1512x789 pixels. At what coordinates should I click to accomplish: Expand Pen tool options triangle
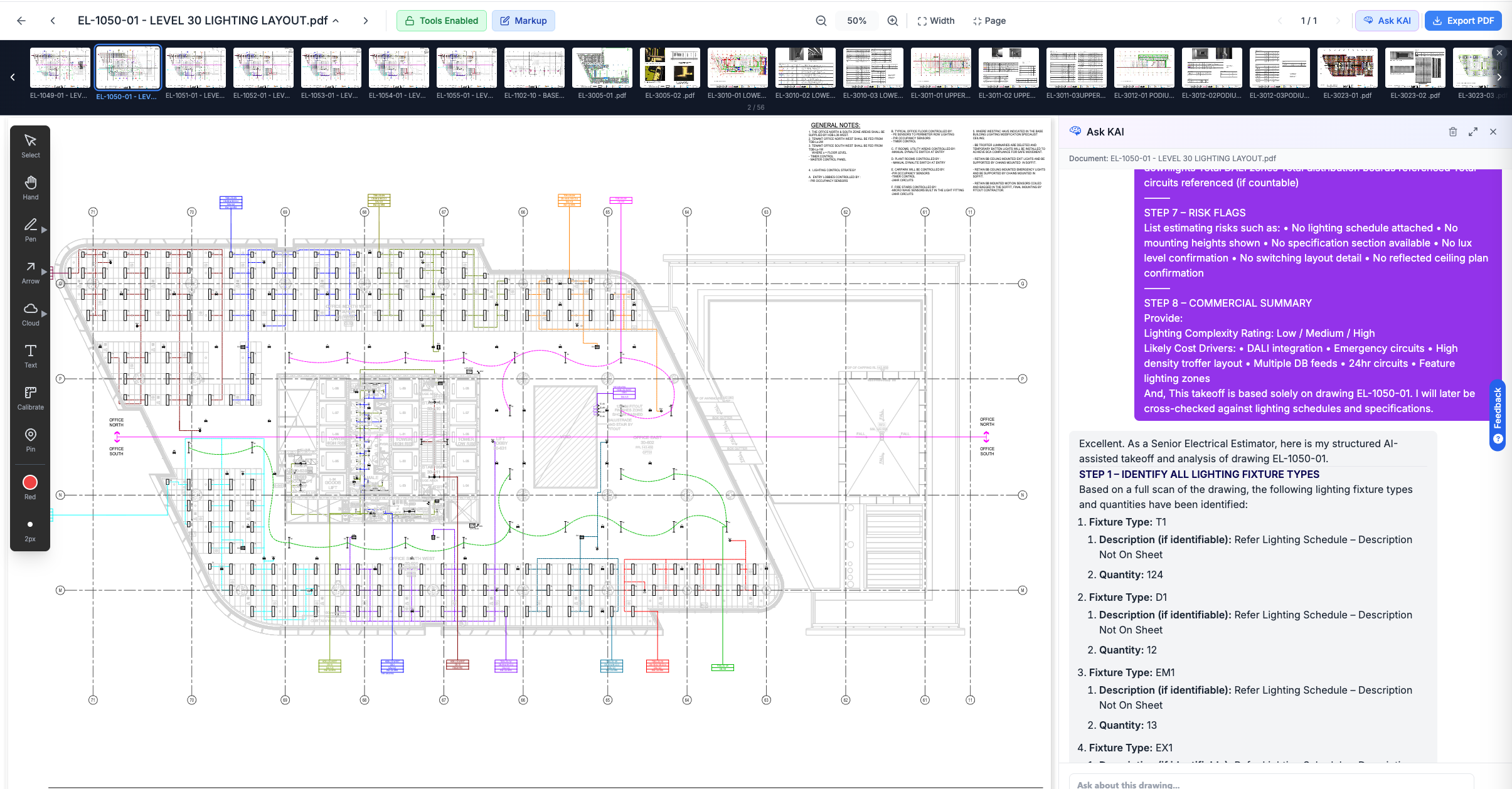click(45, 230)
